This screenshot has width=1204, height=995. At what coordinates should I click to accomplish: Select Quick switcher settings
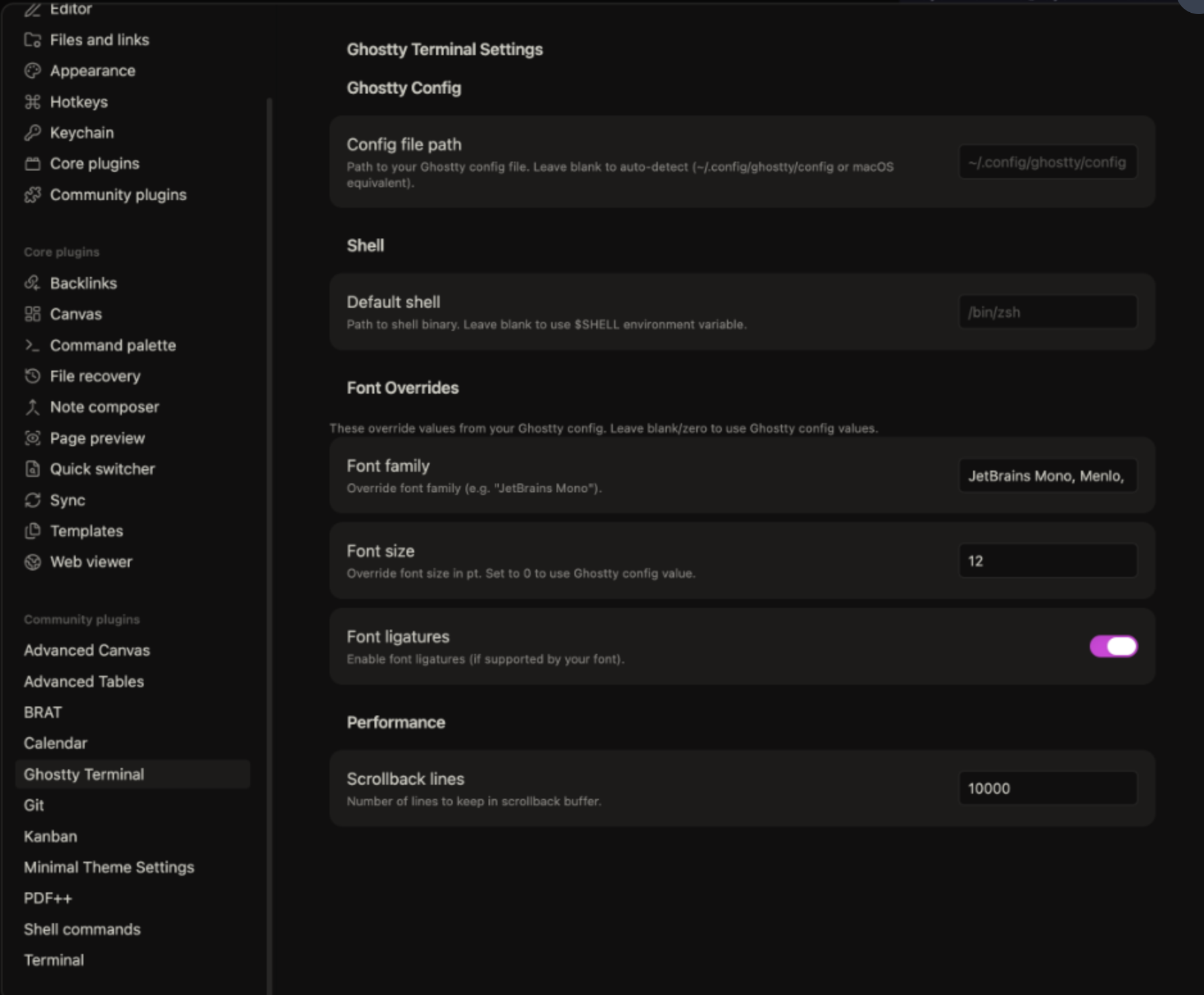point(133,469)
